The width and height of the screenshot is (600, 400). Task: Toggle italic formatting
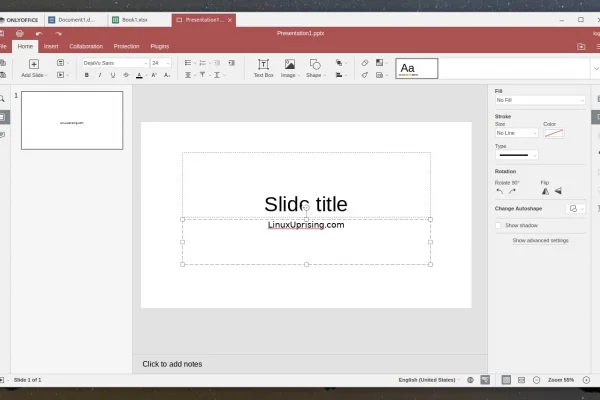100,75
